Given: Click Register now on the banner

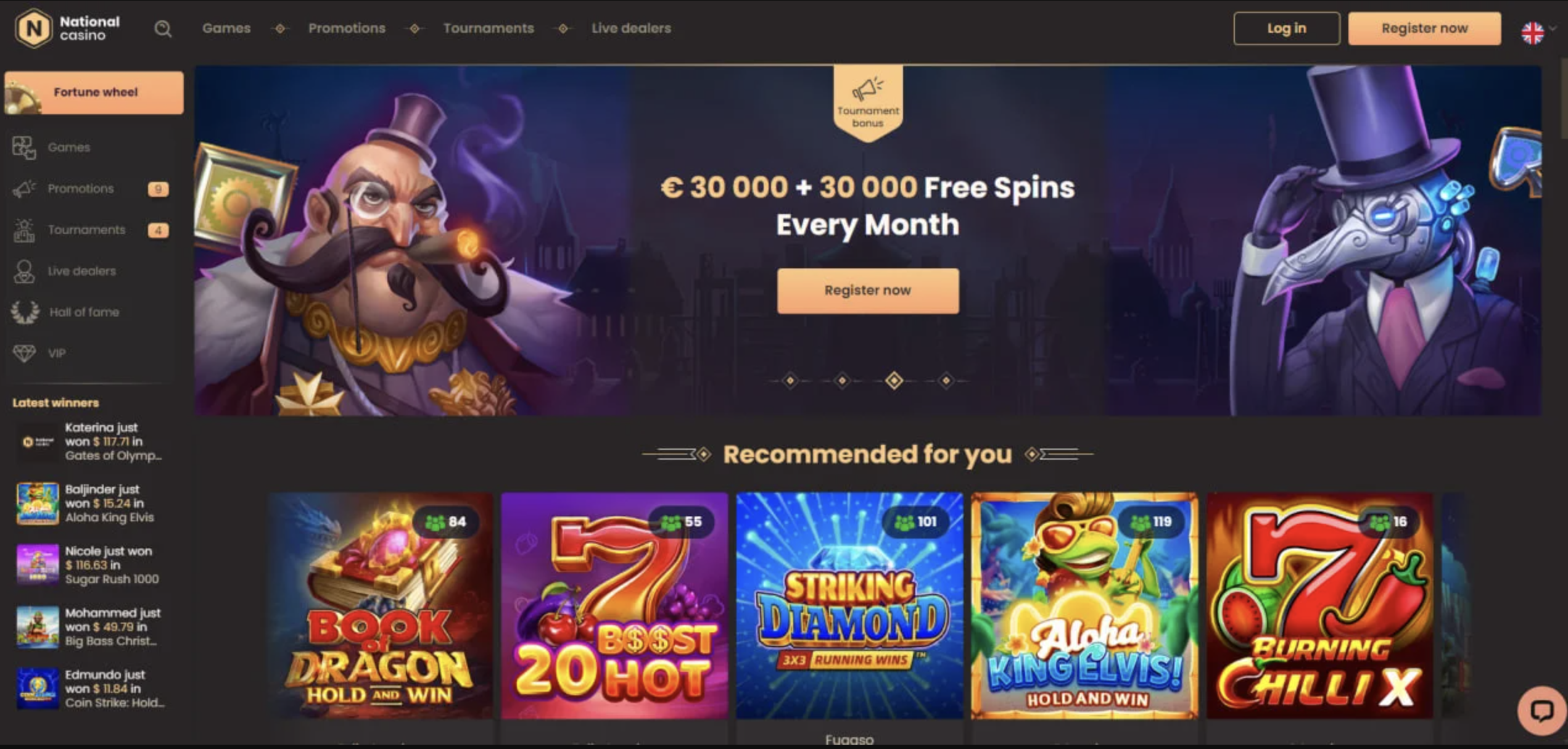Looking at the screenshot, I should (x=867, y=291).
